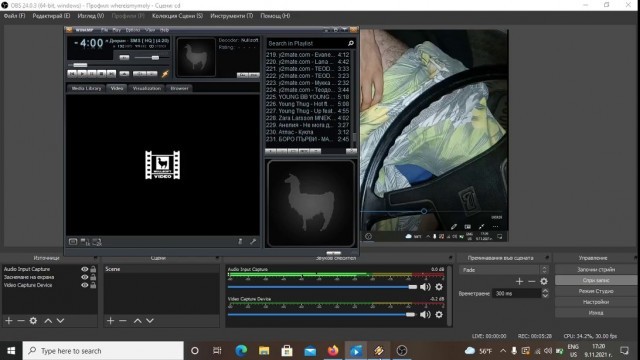Open Video Capture Device mixer settings gear

coord(439,314)
